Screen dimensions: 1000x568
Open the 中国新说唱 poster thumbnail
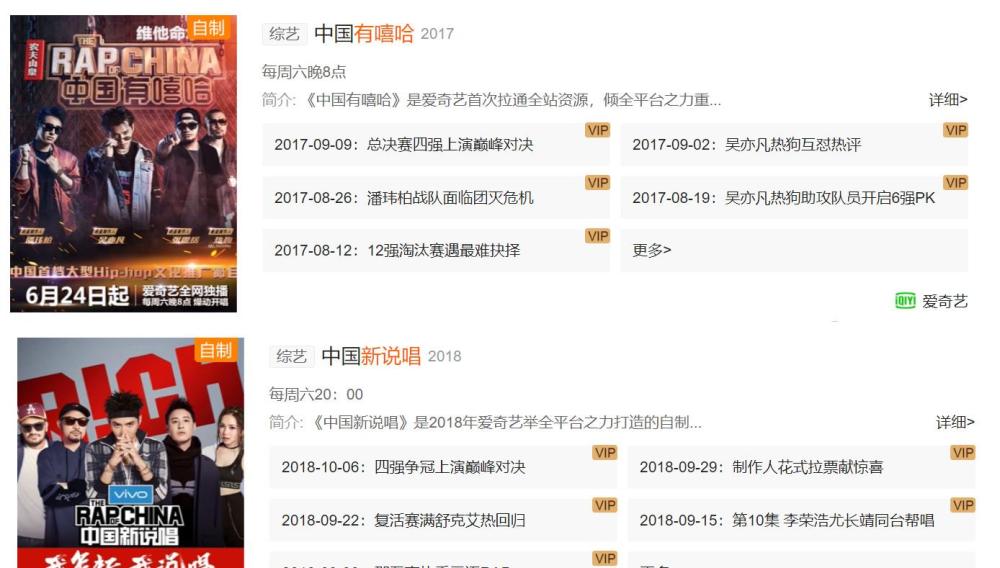(131, 453)
